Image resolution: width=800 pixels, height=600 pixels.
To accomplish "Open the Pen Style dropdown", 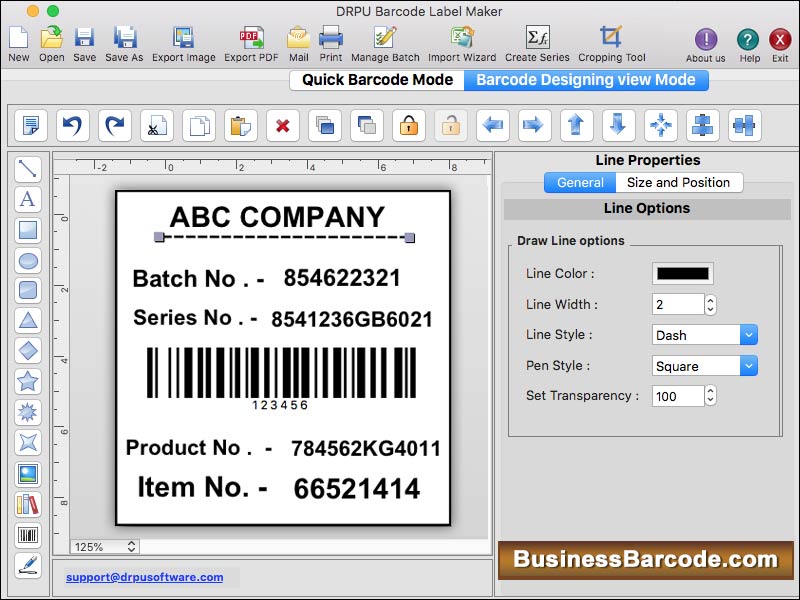I will pyautogui.click(x=704, y=366).
